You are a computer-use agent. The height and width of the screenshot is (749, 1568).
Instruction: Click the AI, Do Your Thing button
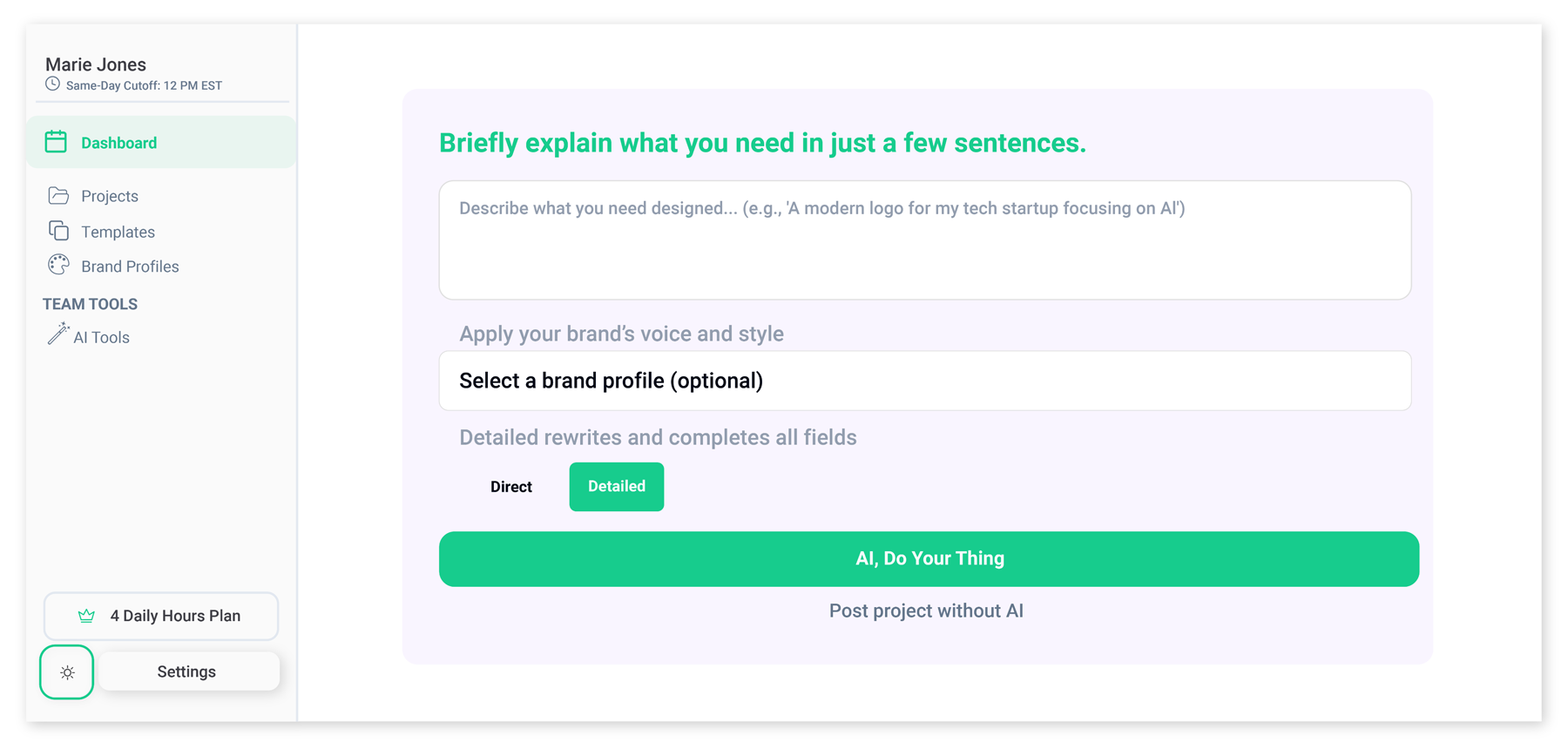(x=929, y=558)
